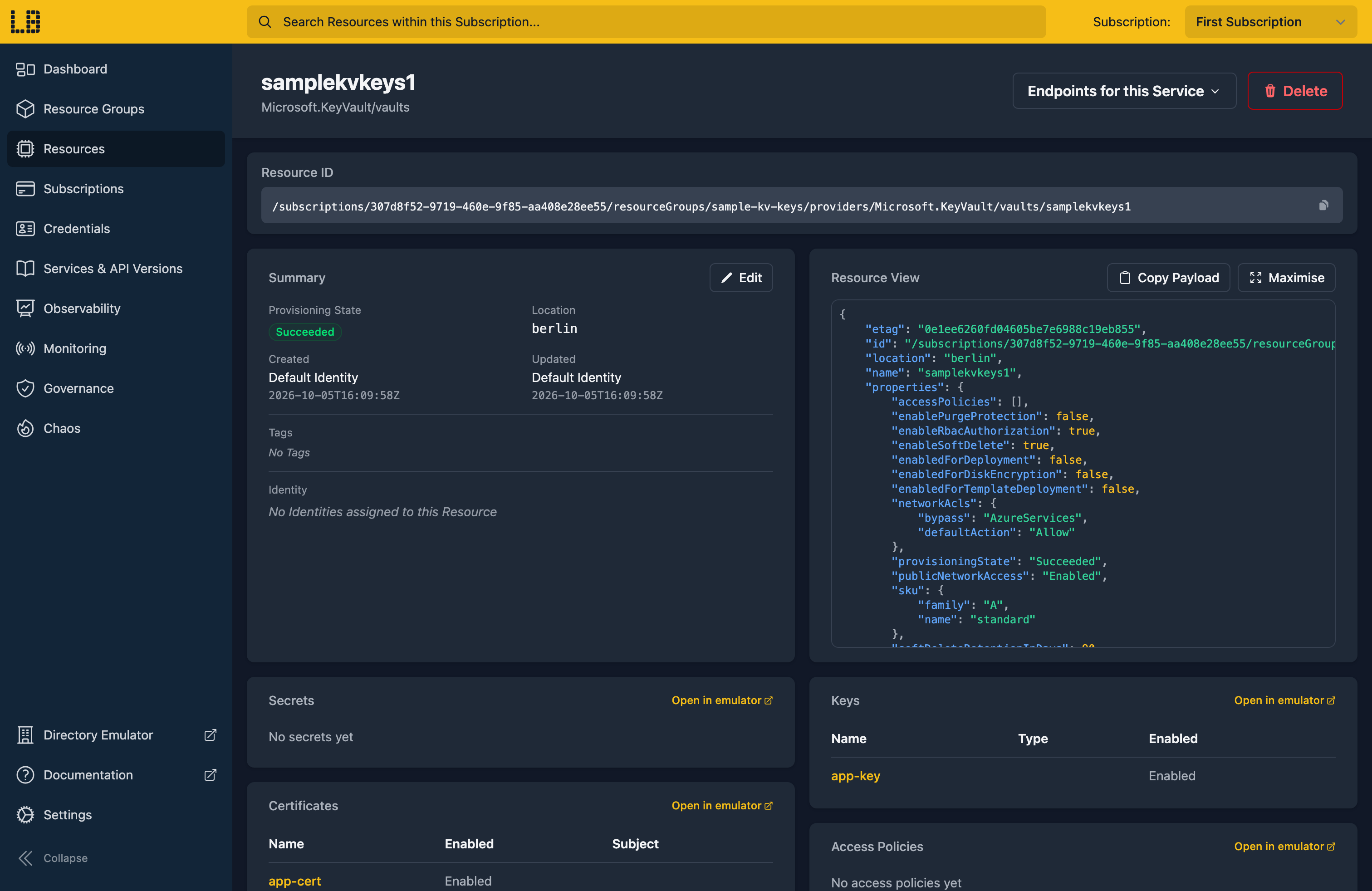The width and height of the screenshot is (1372, 891).
Task: Copy the resource payload
Action: tap(1168, 278)
